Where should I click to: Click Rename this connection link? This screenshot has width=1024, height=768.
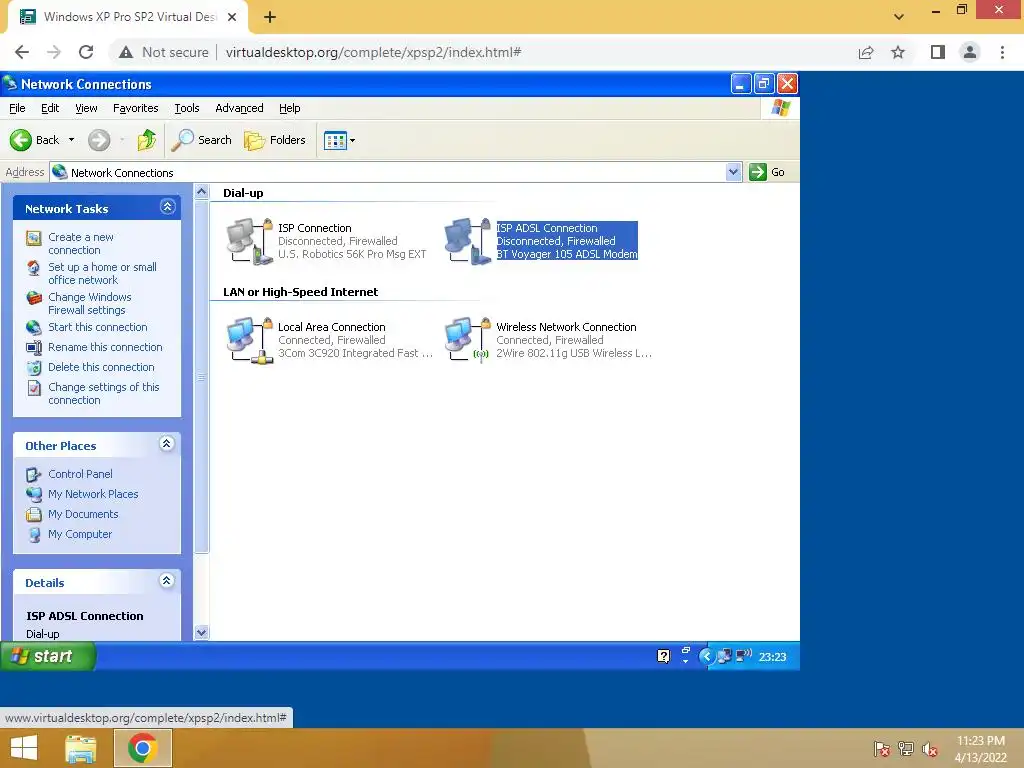click(x=105, y=347)
